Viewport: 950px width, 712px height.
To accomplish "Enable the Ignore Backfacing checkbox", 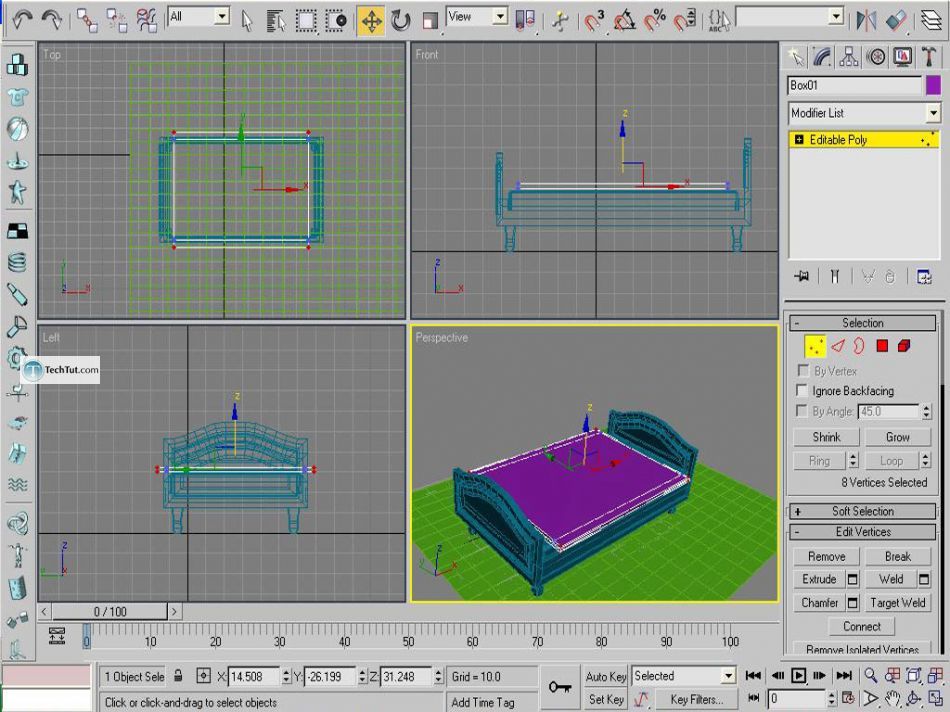I will coord(802,390).
